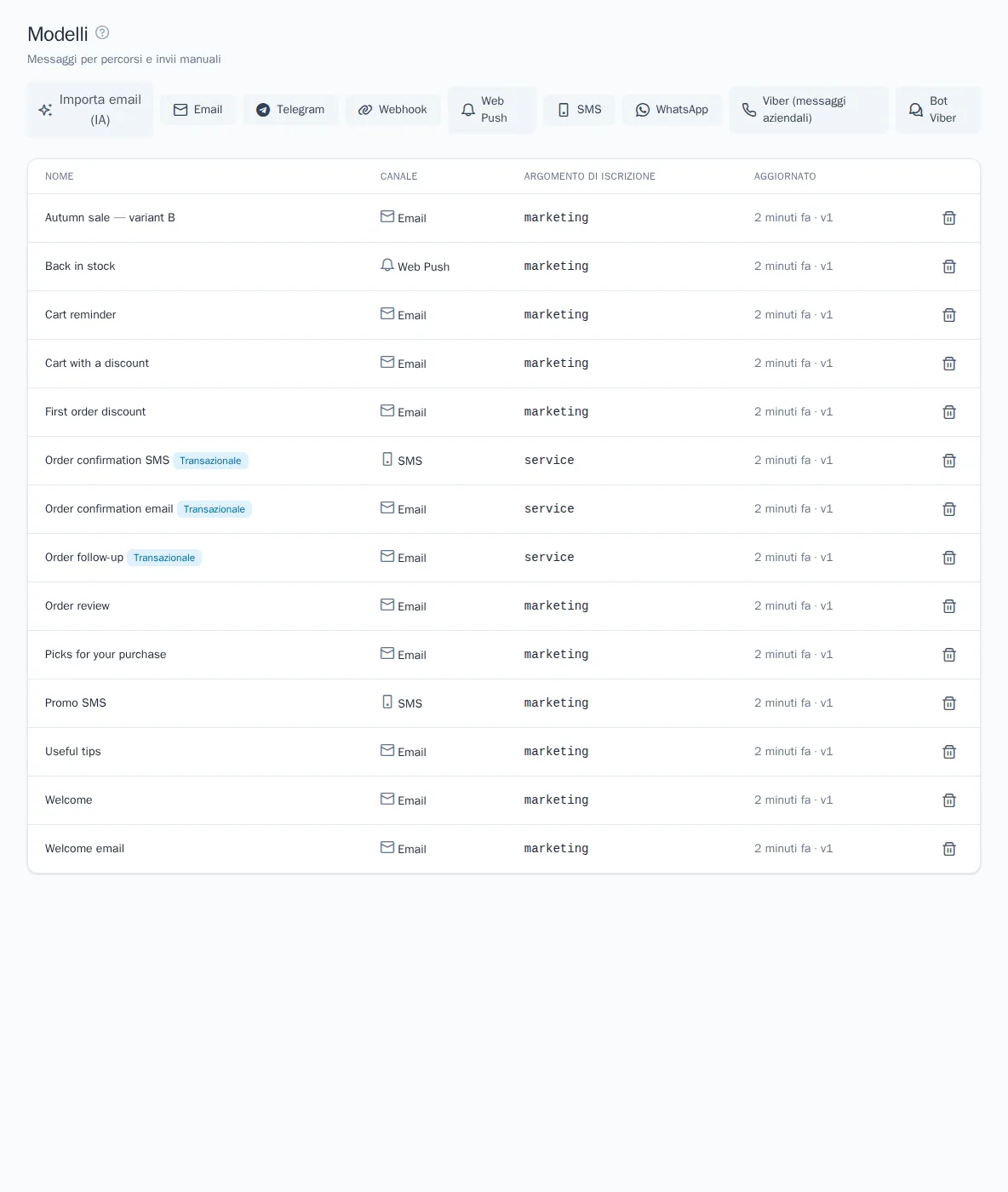Click trash icon for Order follow-up
This screenshot has height=1192, width=1008.
[949, 558]
